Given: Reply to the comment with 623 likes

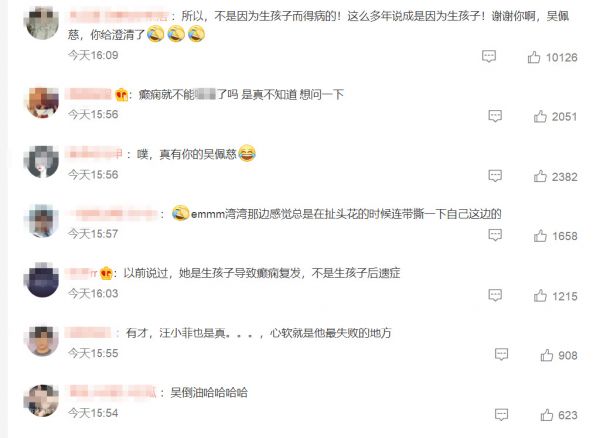Looking at the screenshot, I should point(501,414).
